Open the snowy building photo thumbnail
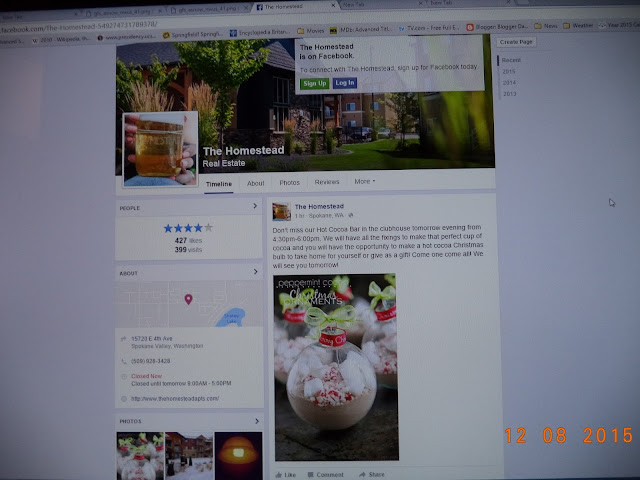The image size is (640, 480). pos(189,456)
